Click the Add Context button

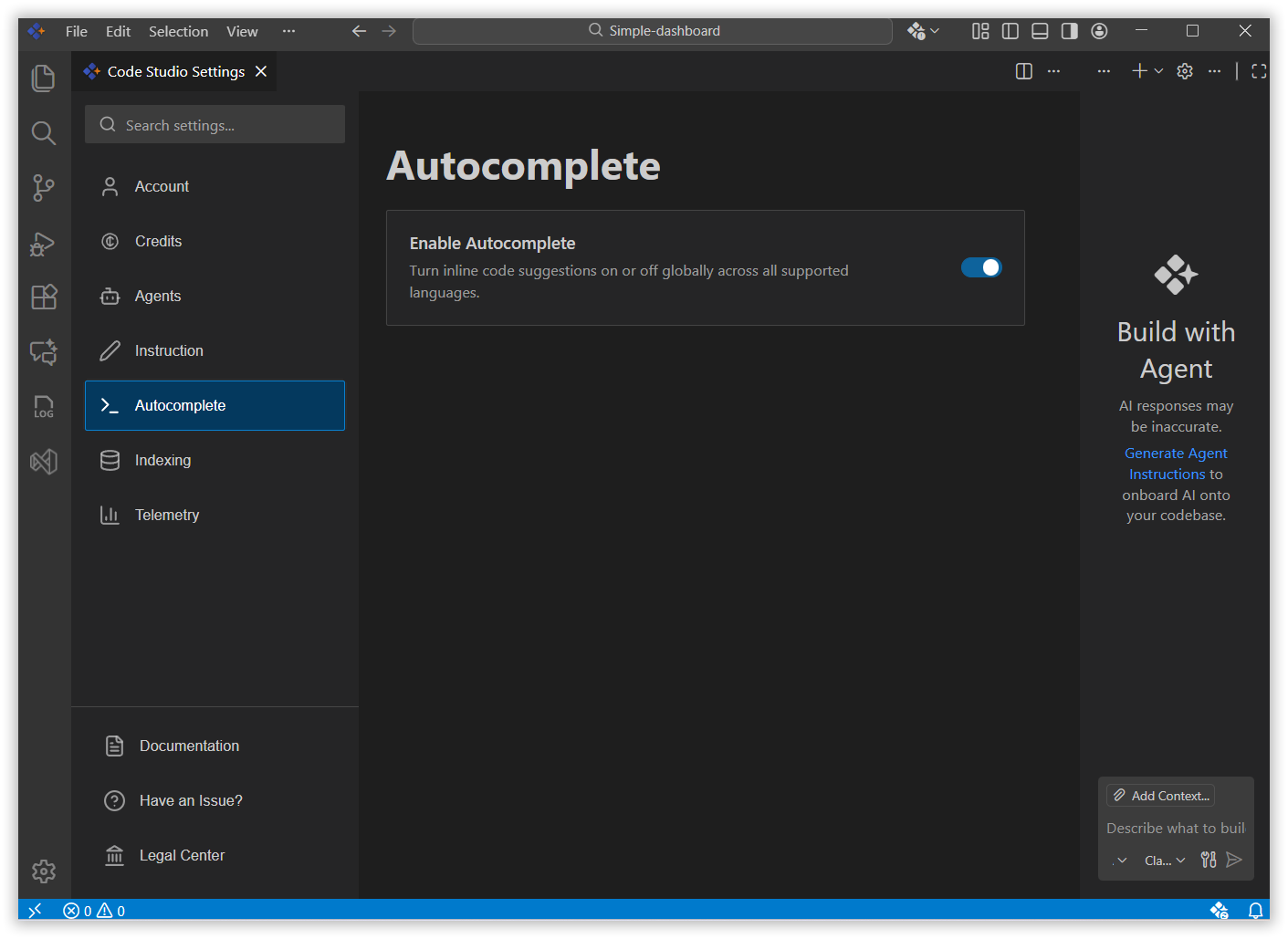(1160, 796)
